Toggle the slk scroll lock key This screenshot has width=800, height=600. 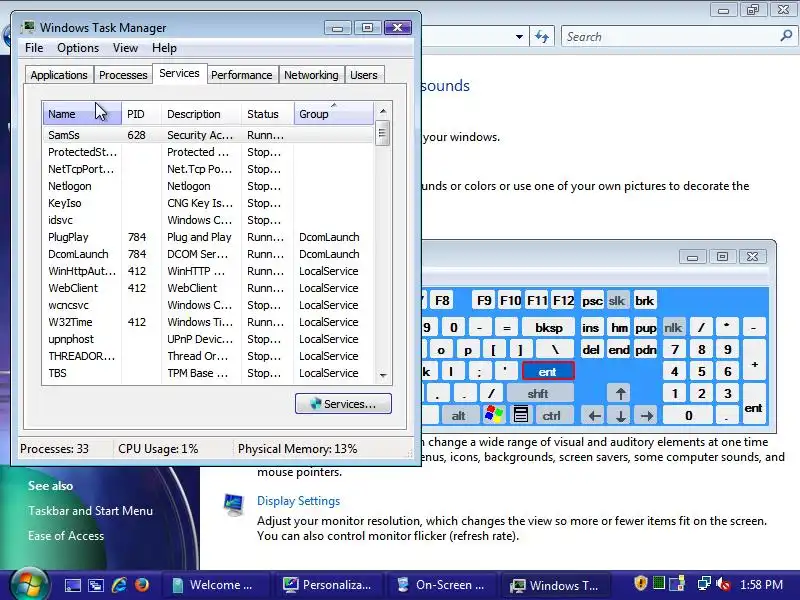coord(616,301)
